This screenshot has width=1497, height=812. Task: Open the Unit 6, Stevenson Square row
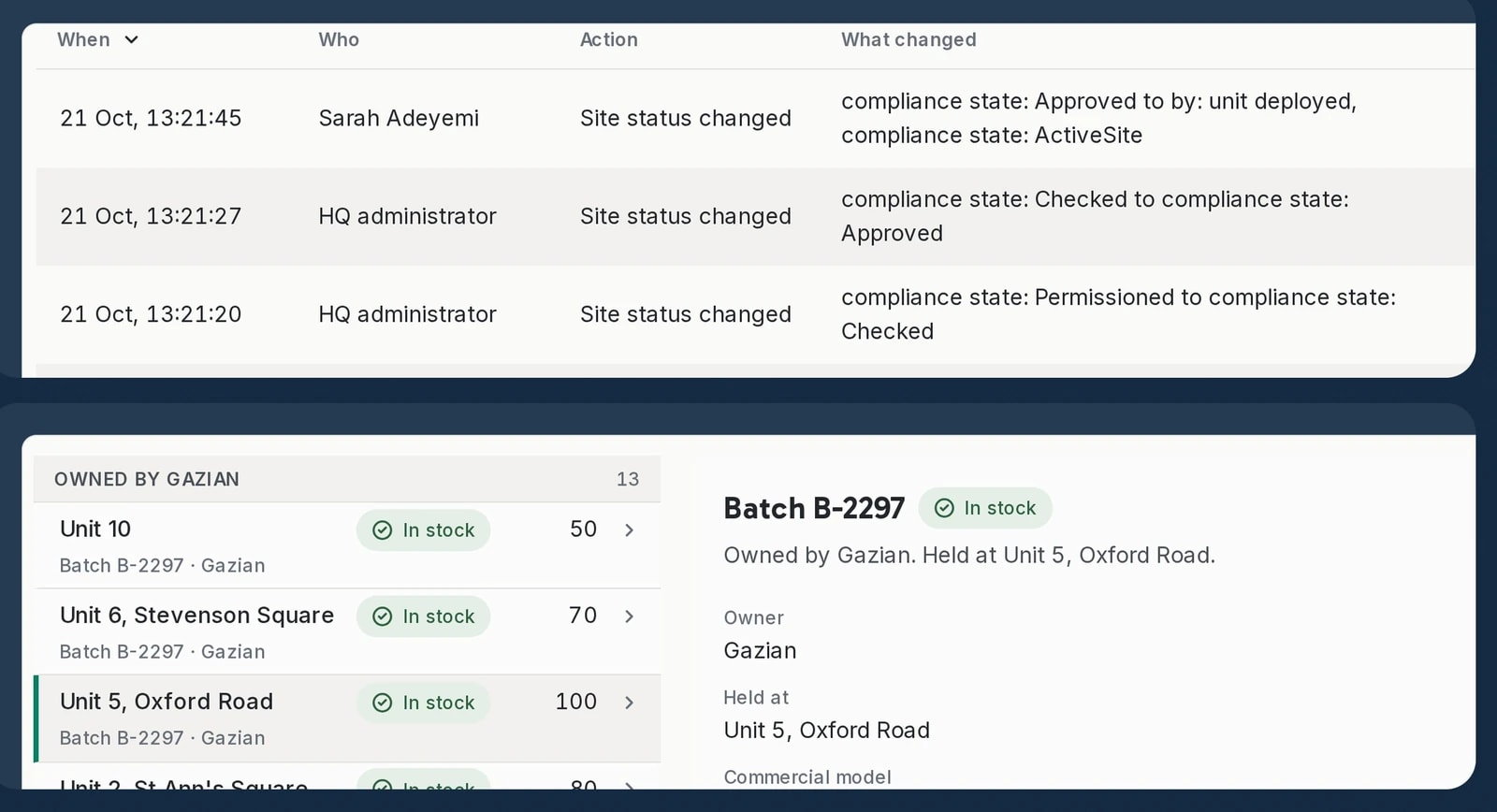[347, 631]
